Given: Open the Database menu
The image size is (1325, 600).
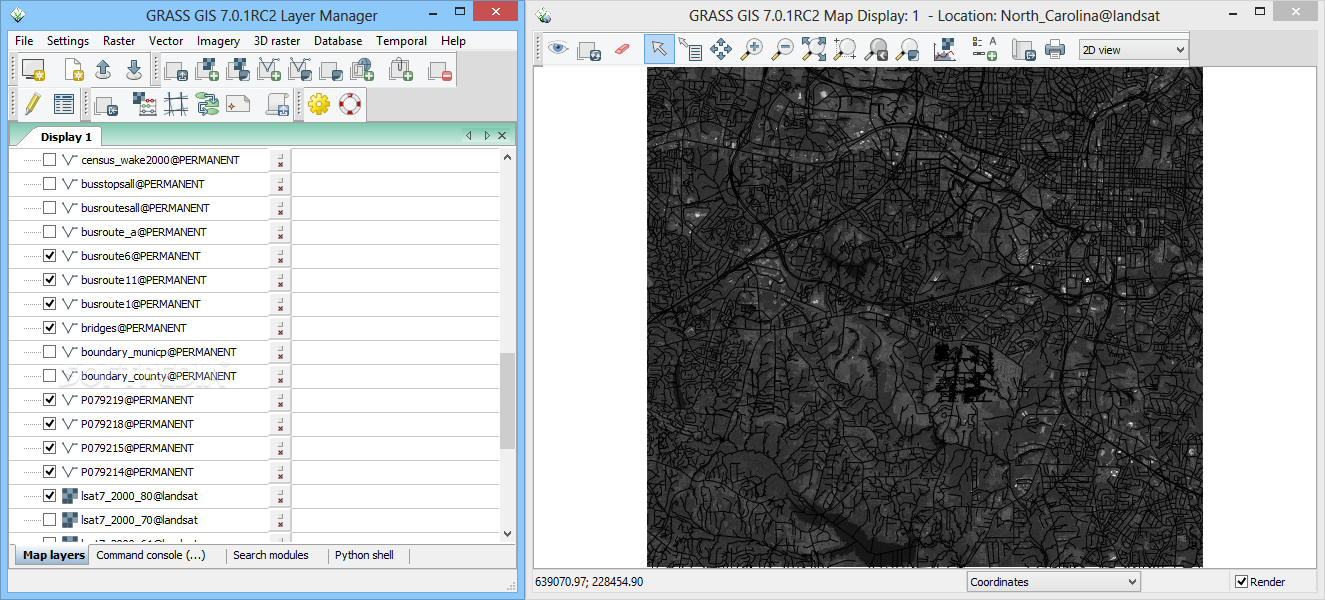Looking at the screenshot, I should 338,41.
